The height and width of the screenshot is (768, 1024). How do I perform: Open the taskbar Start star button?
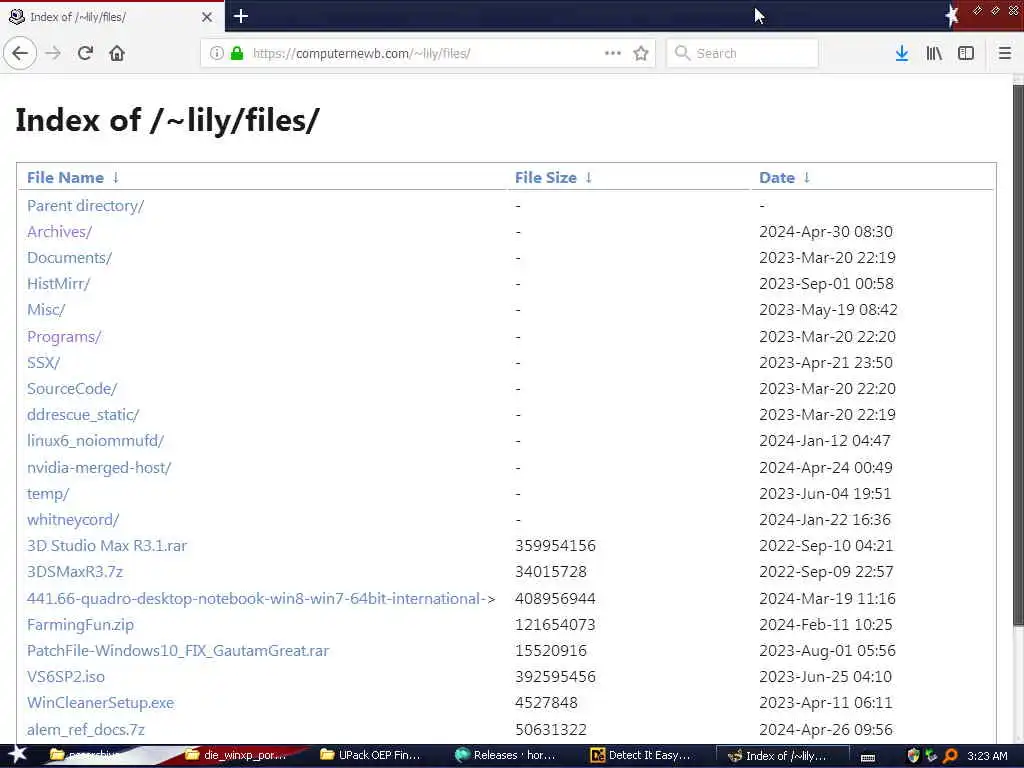17,755
